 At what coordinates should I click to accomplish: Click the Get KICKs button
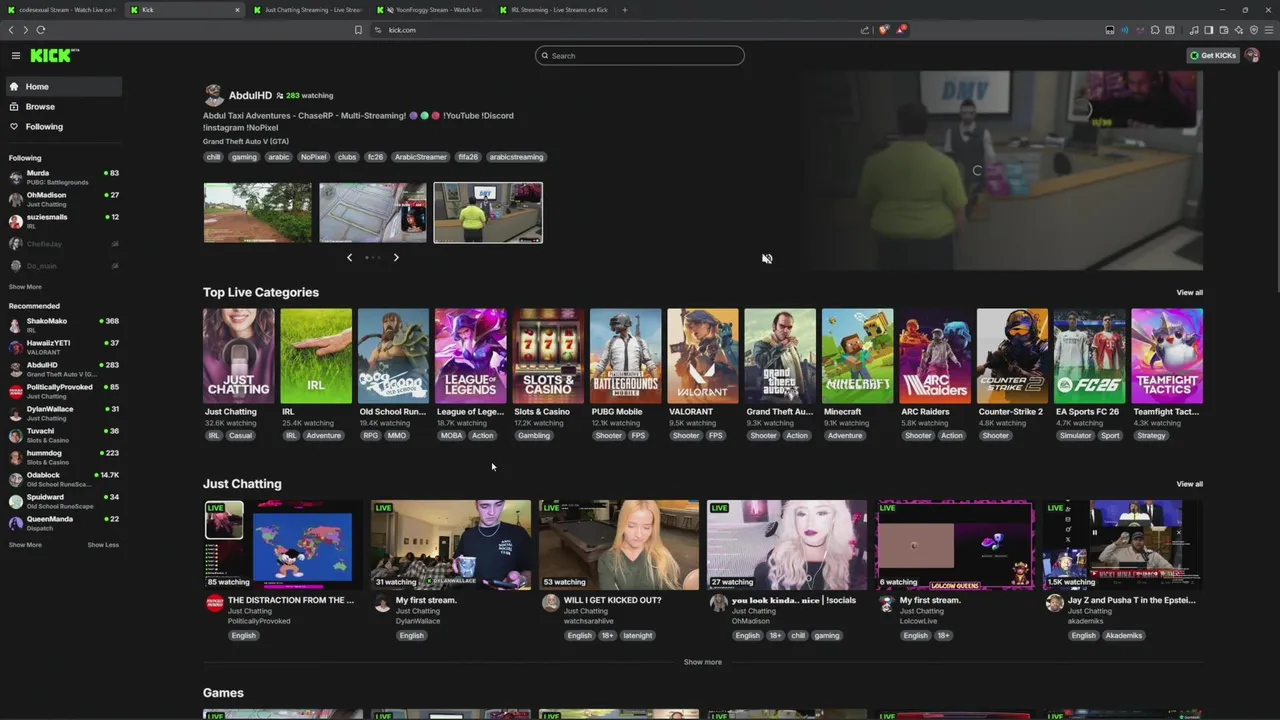pyautogui.click(x=1213, y=56)
